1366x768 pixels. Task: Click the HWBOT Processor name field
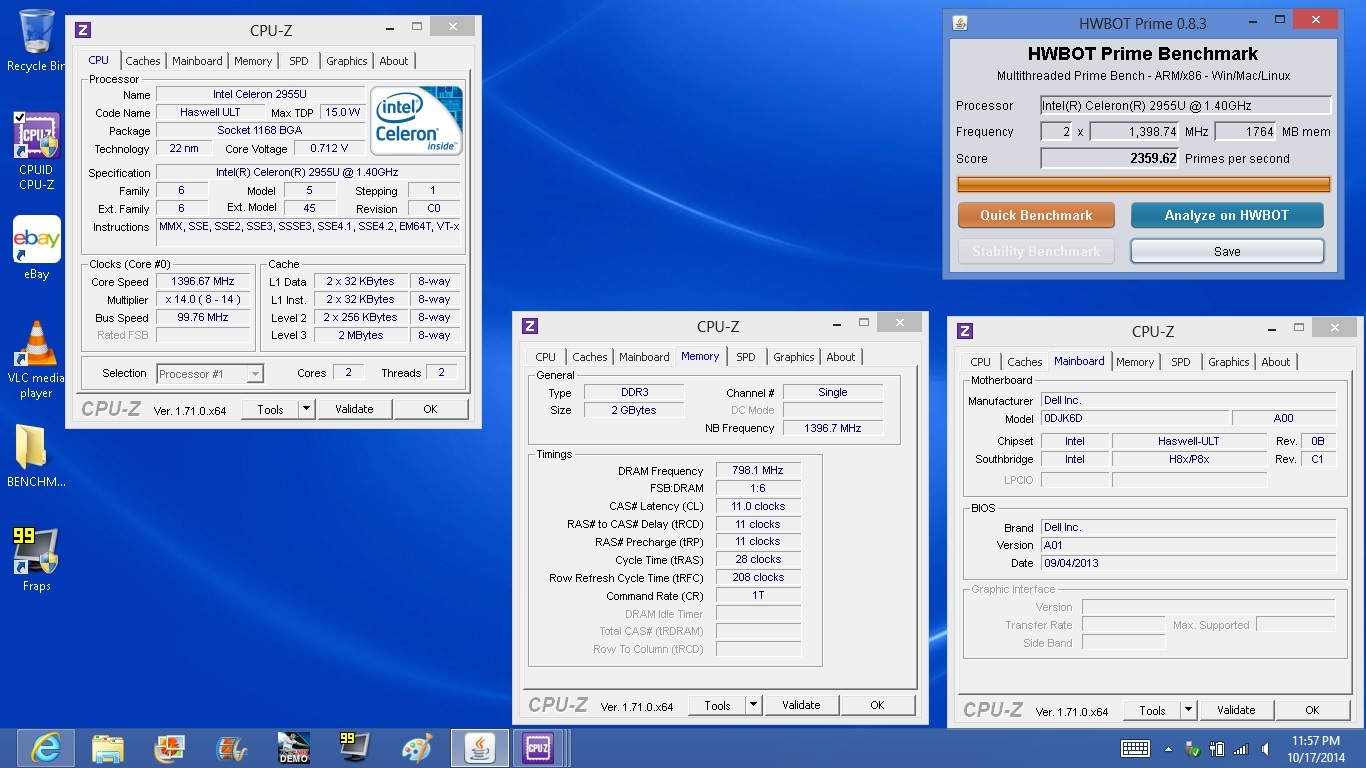point(1186,105)
